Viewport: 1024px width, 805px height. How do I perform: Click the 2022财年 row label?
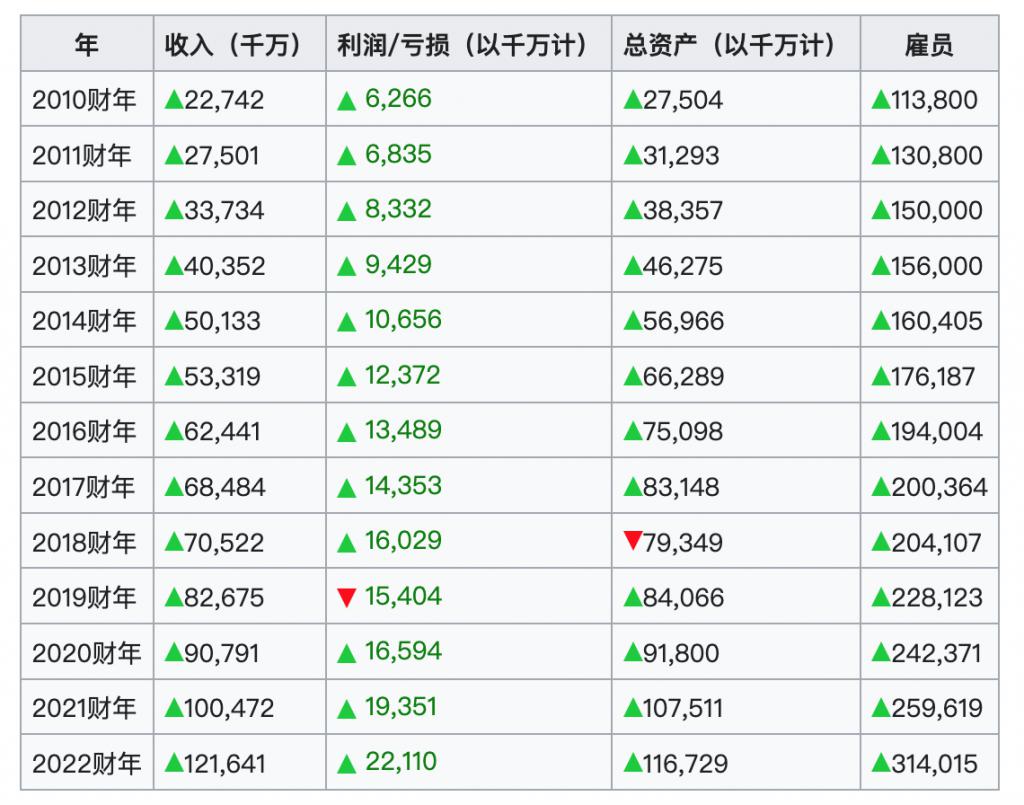point(86,763)
